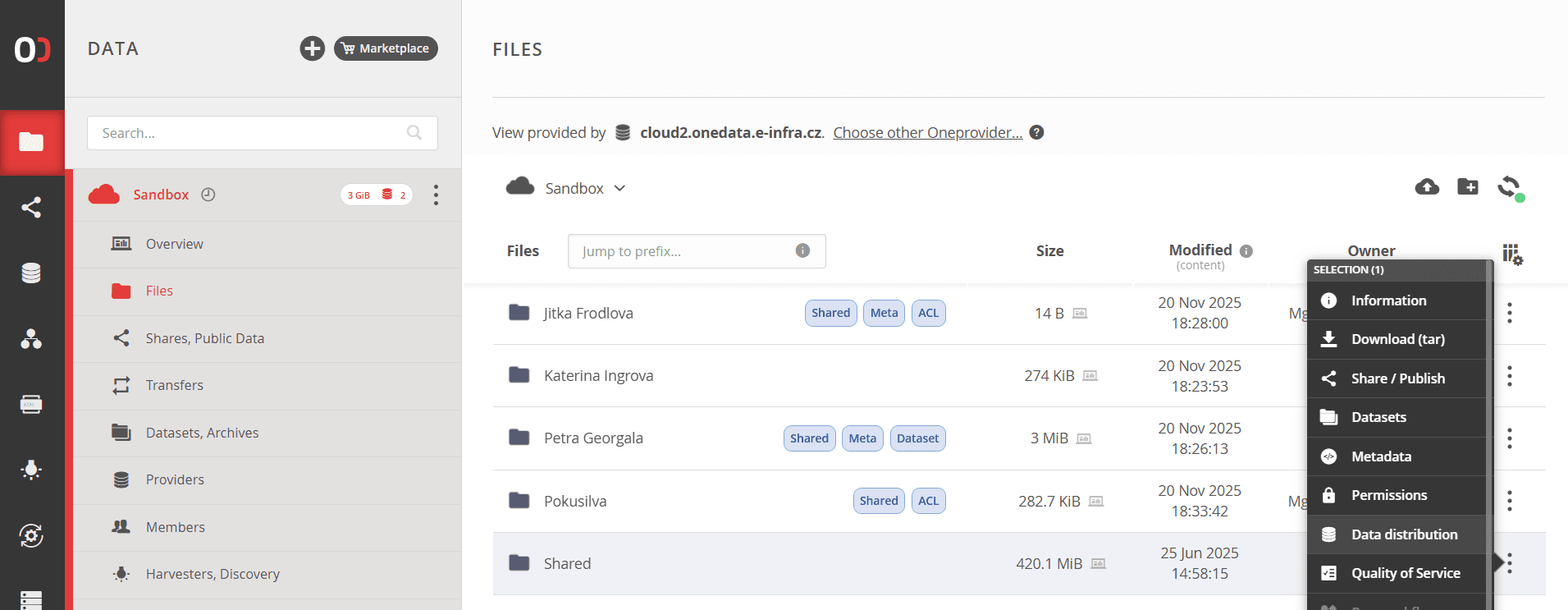Open the Harvesters sidebar icon
Image resolution: width=1568 pixels, height=610 pixels.
[31, 470]
